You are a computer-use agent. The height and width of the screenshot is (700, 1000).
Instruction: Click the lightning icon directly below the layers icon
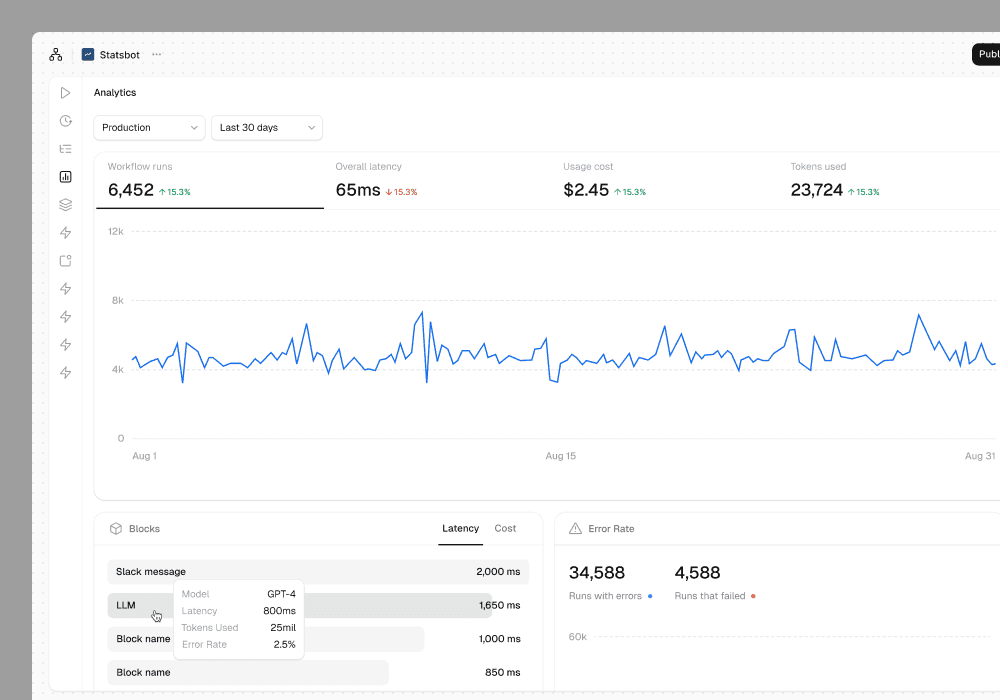66,233
